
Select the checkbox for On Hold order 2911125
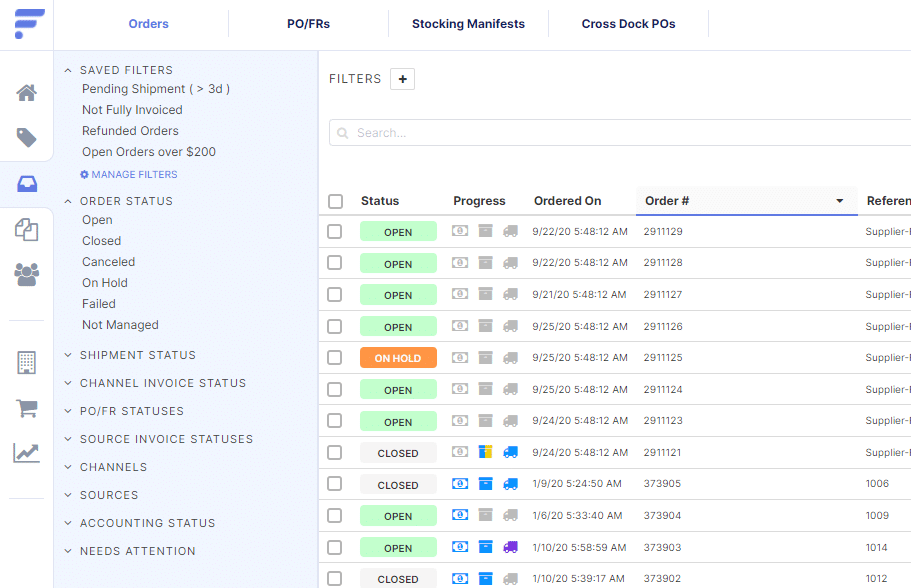tap(335, 357)
